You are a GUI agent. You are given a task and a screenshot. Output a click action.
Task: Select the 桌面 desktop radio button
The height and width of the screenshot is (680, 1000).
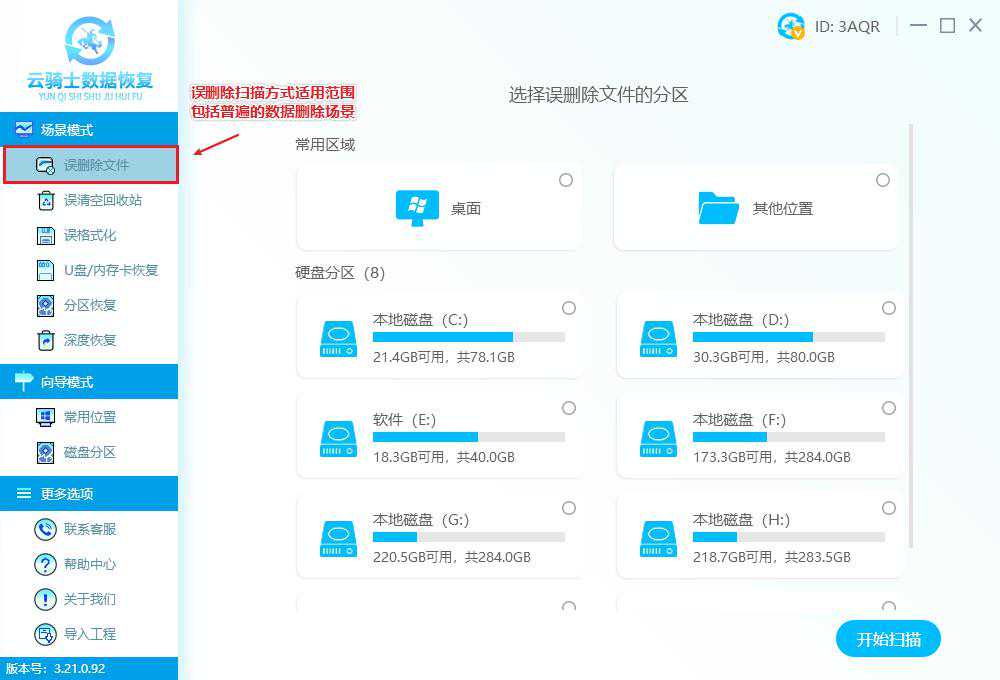(566, 180)
